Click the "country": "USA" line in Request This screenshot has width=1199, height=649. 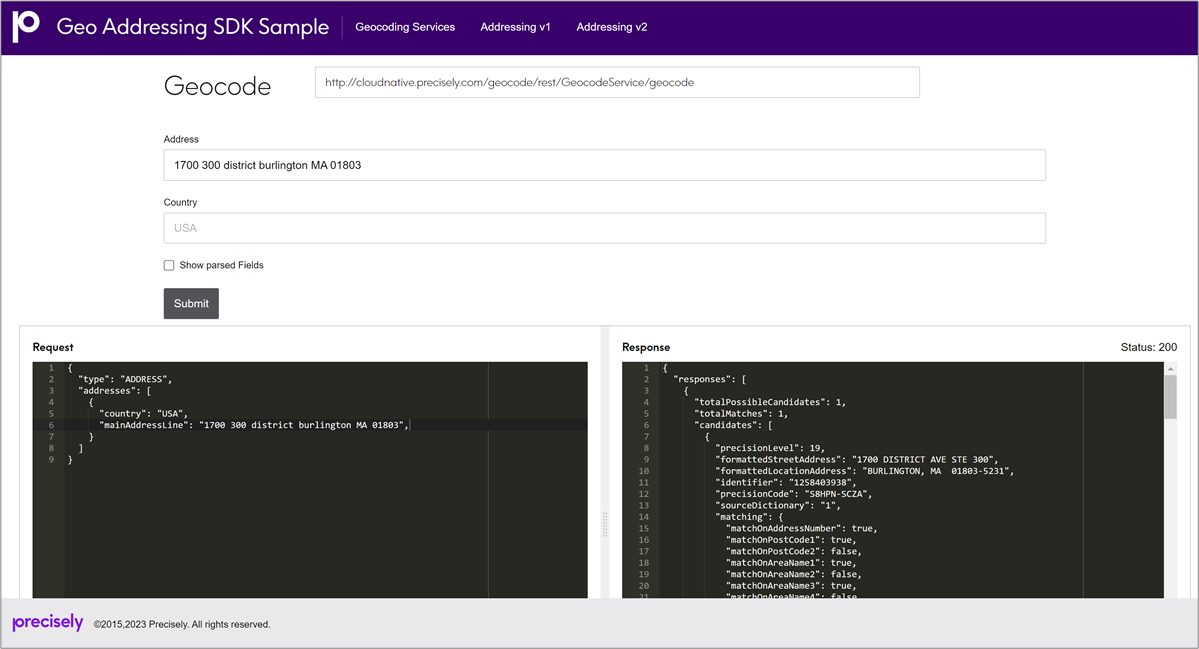pyautogui.click(x=143, y=414)
